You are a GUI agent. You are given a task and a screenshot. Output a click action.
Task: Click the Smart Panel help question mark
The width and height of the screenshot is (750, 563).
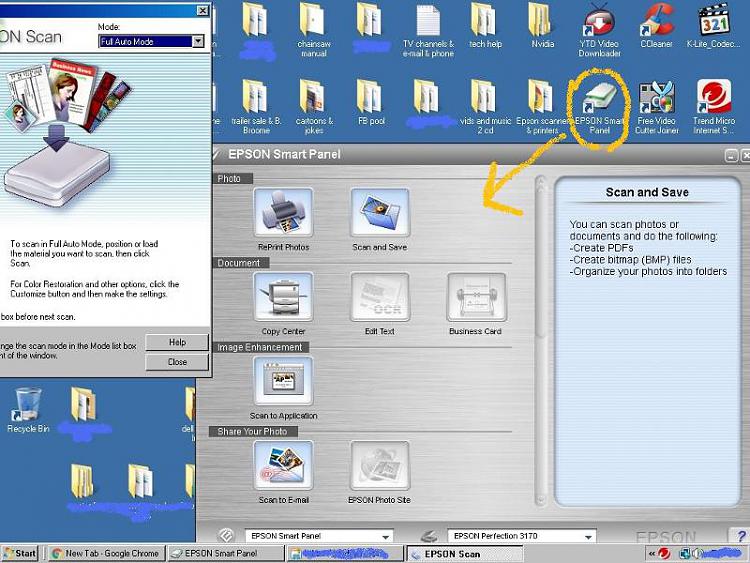[x=740, y=536]
